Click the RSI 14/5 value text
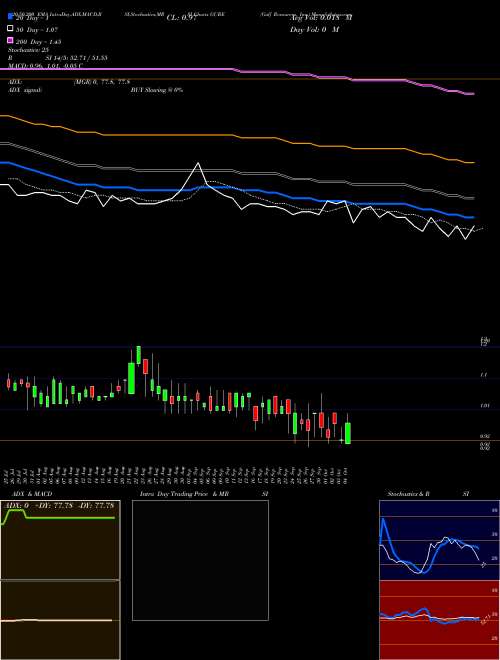 [x=77, y=58]
